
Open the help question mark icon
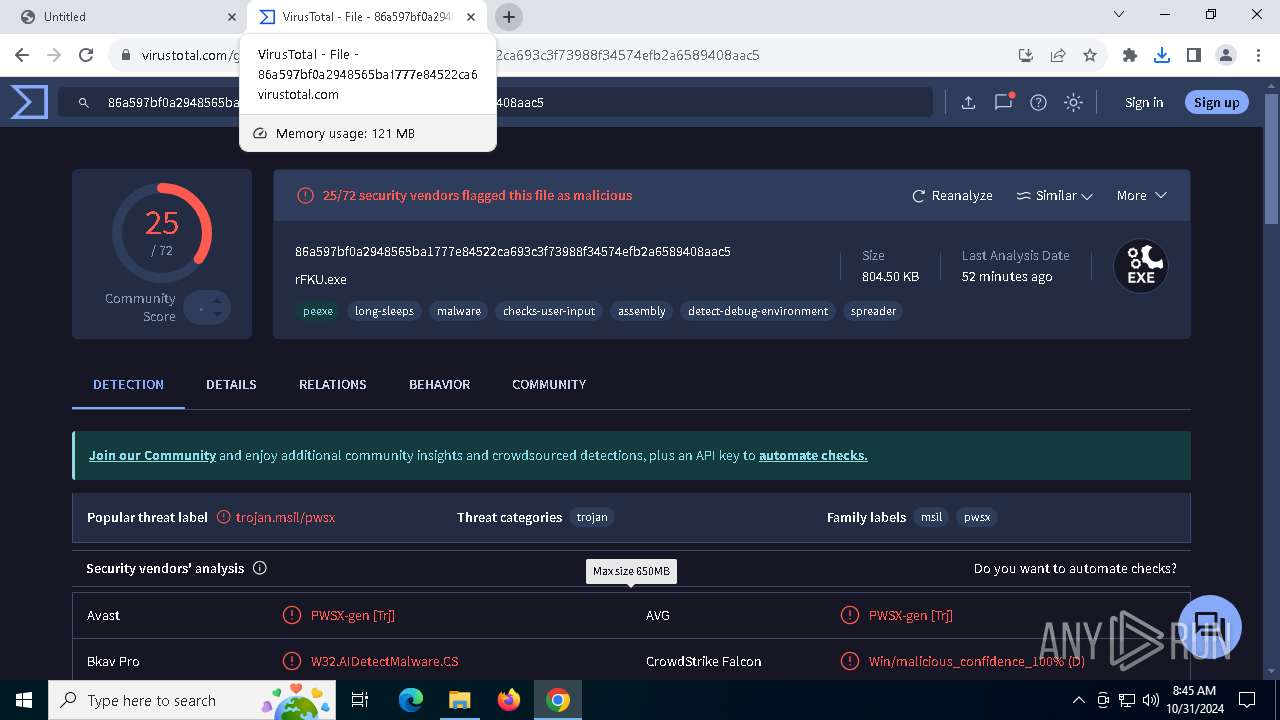coord(1038,102)
